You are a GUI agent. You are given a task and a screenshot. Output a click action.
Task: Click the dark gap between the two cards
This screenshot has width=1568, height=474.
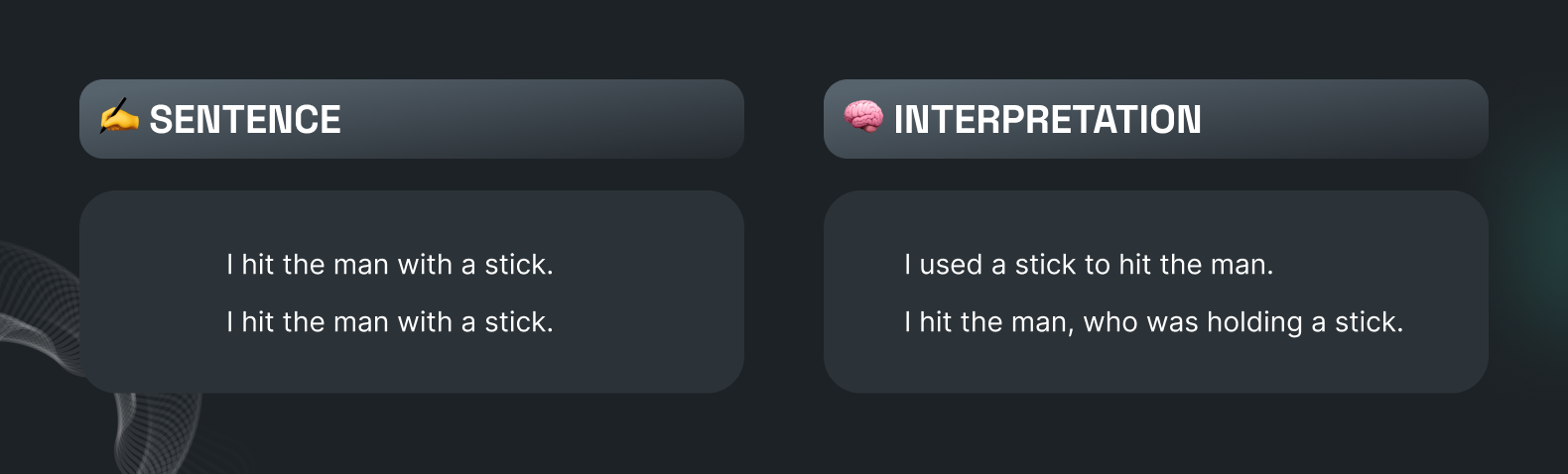tap(784, 293)
